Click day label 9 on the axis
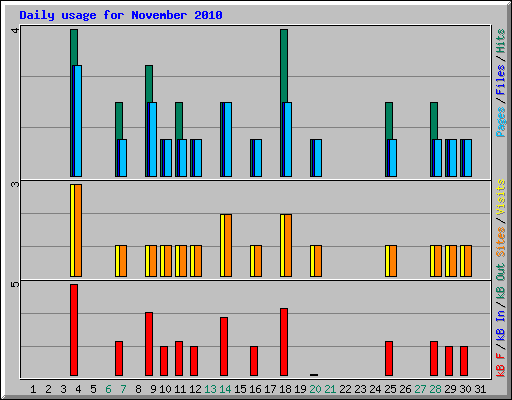Image resolution: width=512 pixels, height=400 pixels. (x=153, y=389)
